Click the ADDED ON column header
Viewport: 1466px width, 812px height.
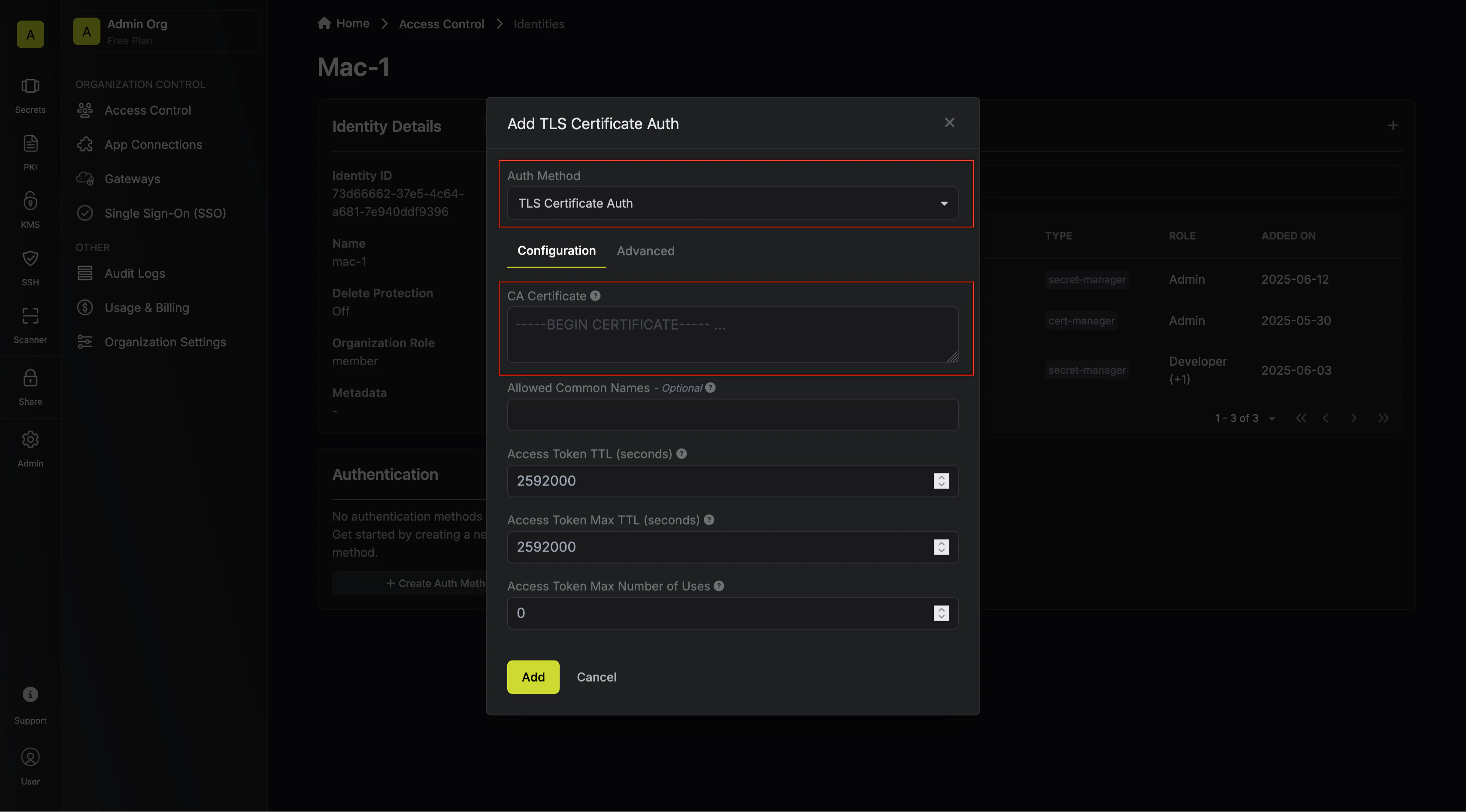(1288, 236)
